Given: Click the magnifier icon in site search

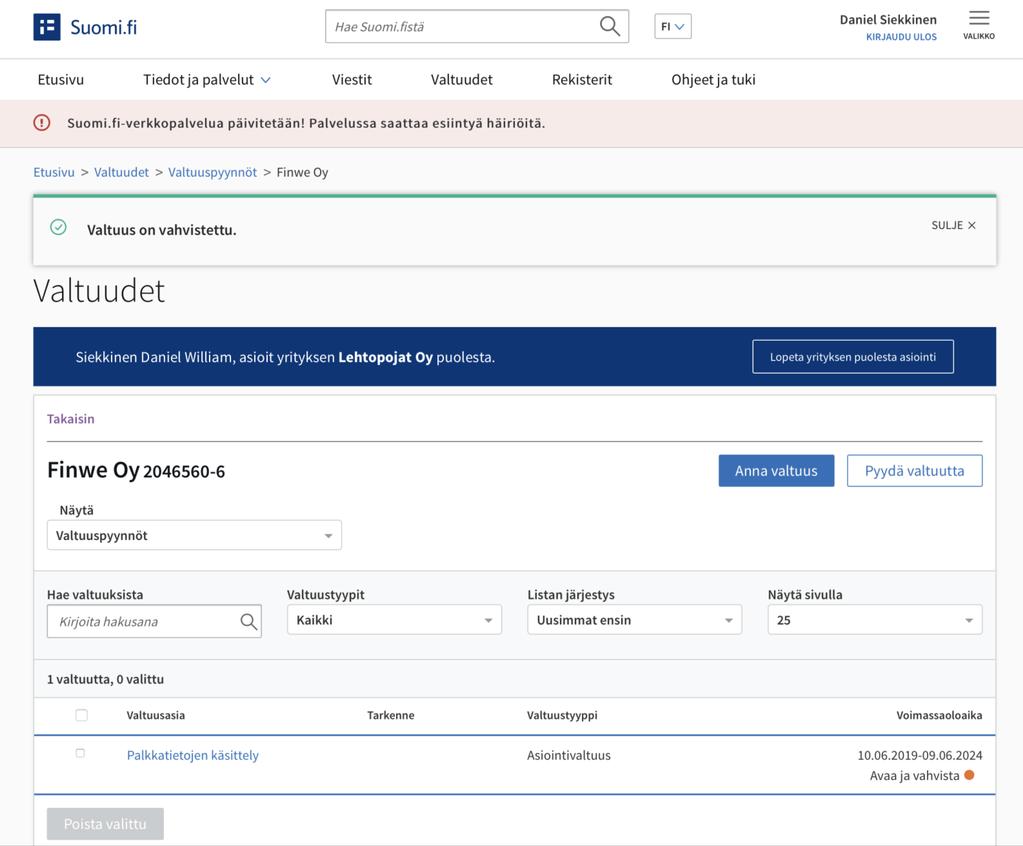Looking at the screenshot, I should pyautogui.click(x=609, y=26).
